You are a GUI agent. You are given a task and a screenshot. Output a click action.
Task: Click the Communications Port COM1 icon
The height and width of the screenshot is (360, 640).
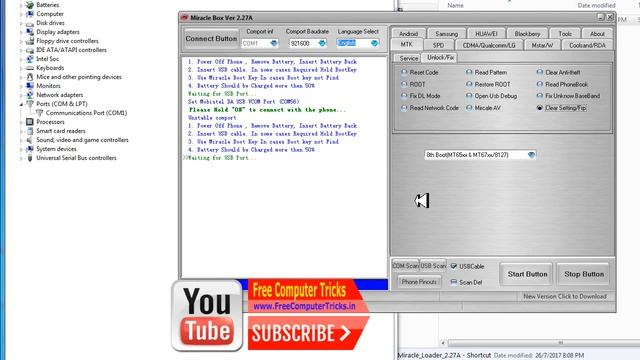tap(39, 113)
